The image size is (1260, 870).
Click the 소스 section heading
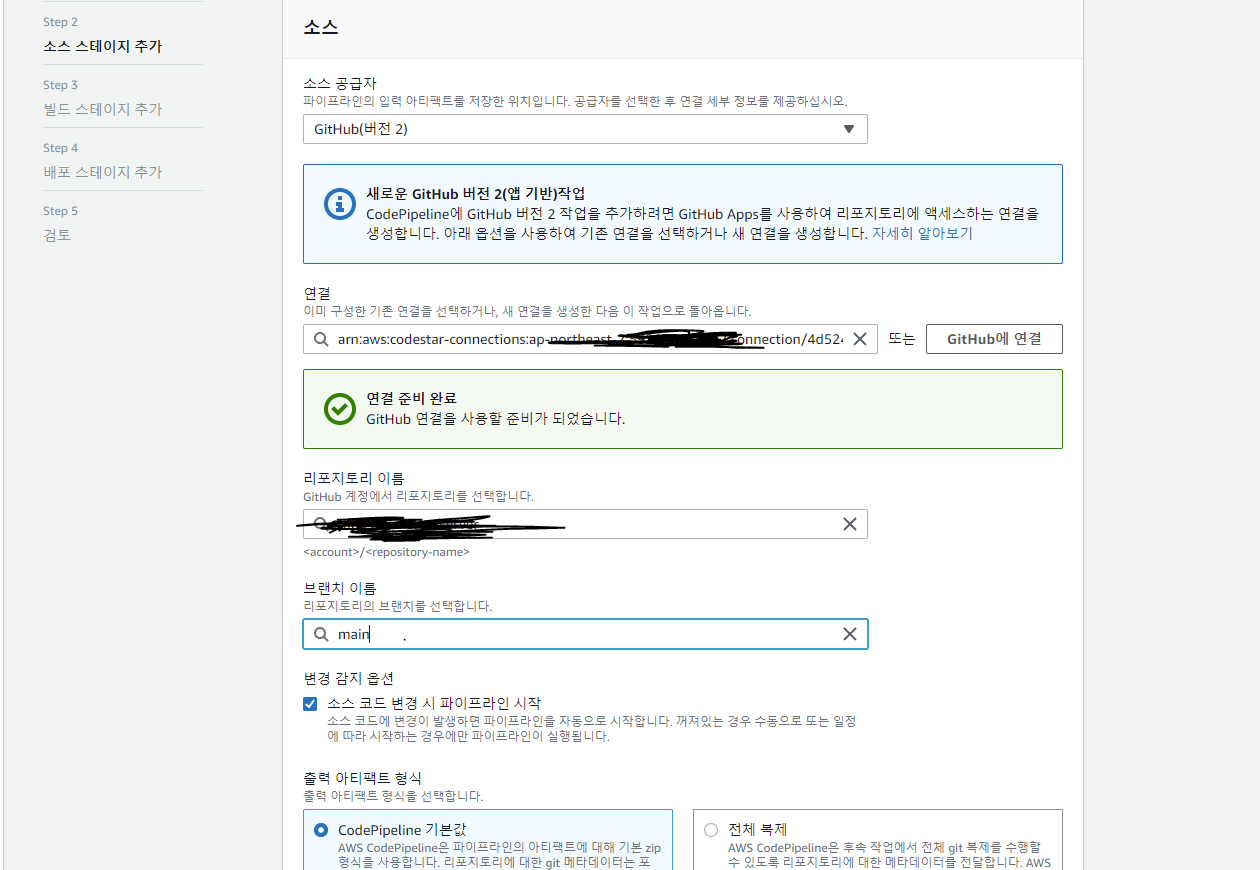[x=320, y=28]
